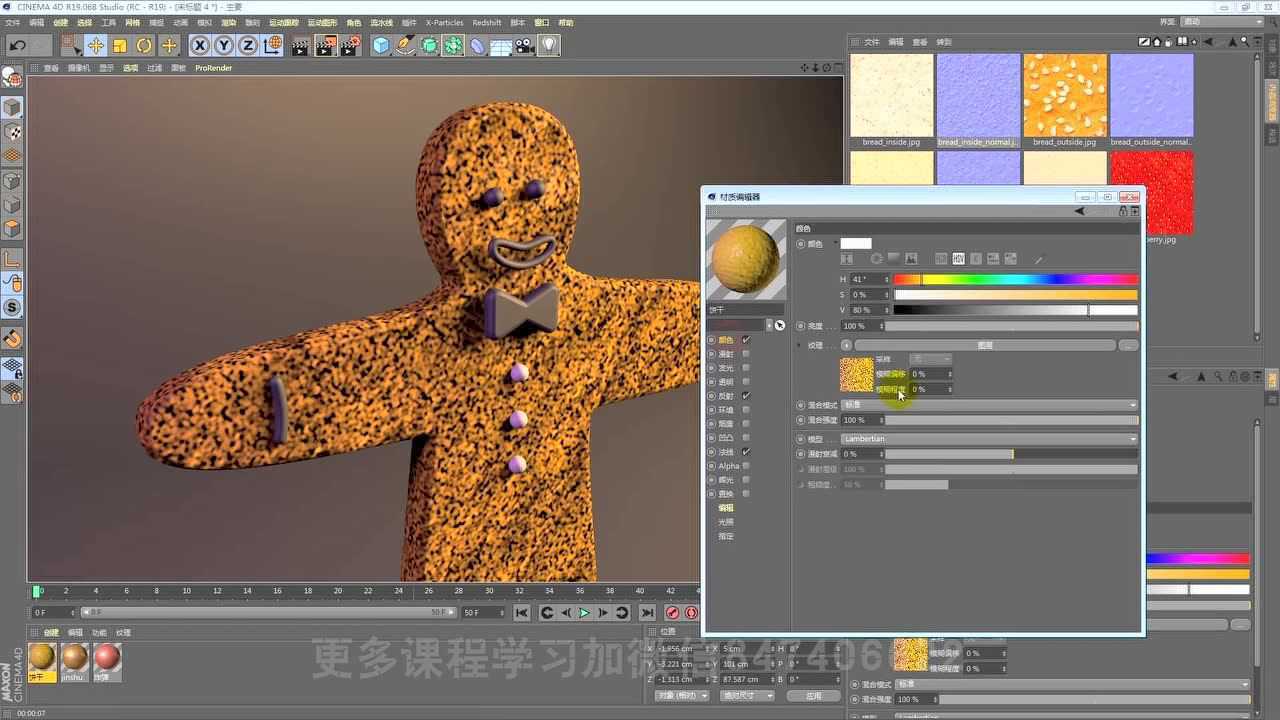Collapse the 纹理 disclosure triangle

tap(800, 345)
